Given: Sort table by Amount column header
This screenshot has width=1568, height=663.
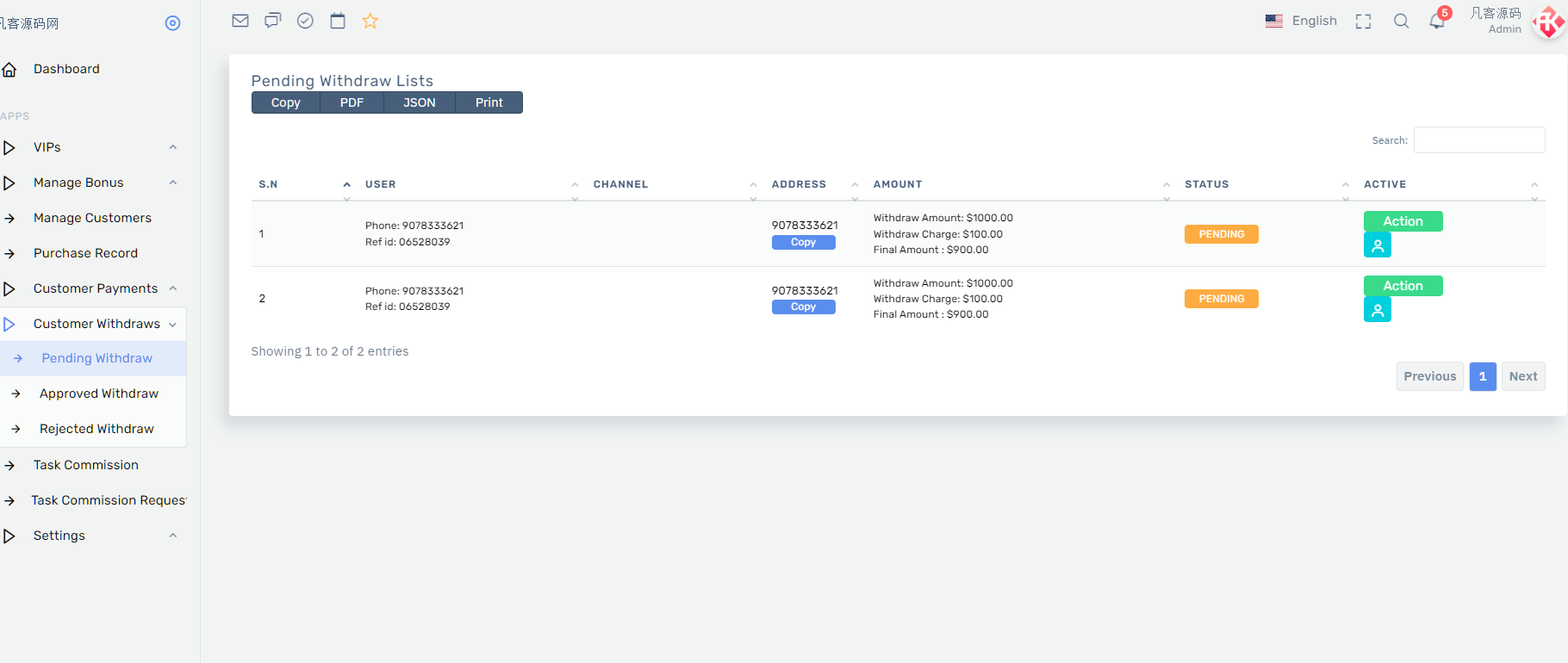Looking at the screenshot, I should 898,184.
